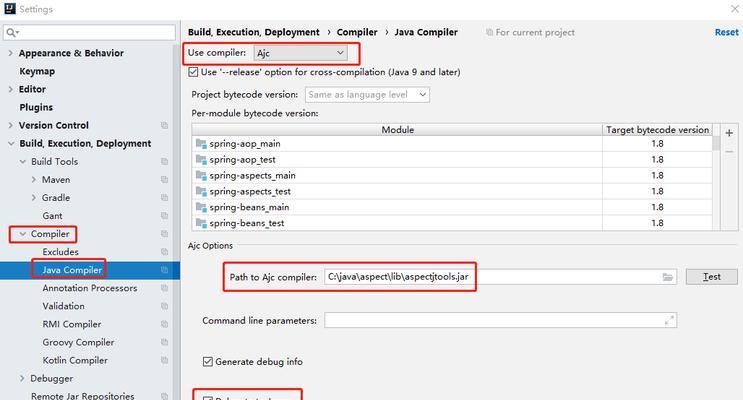Click the spring-beans_test module folder icon
743x400 pixels.
(x=201, y=223)
